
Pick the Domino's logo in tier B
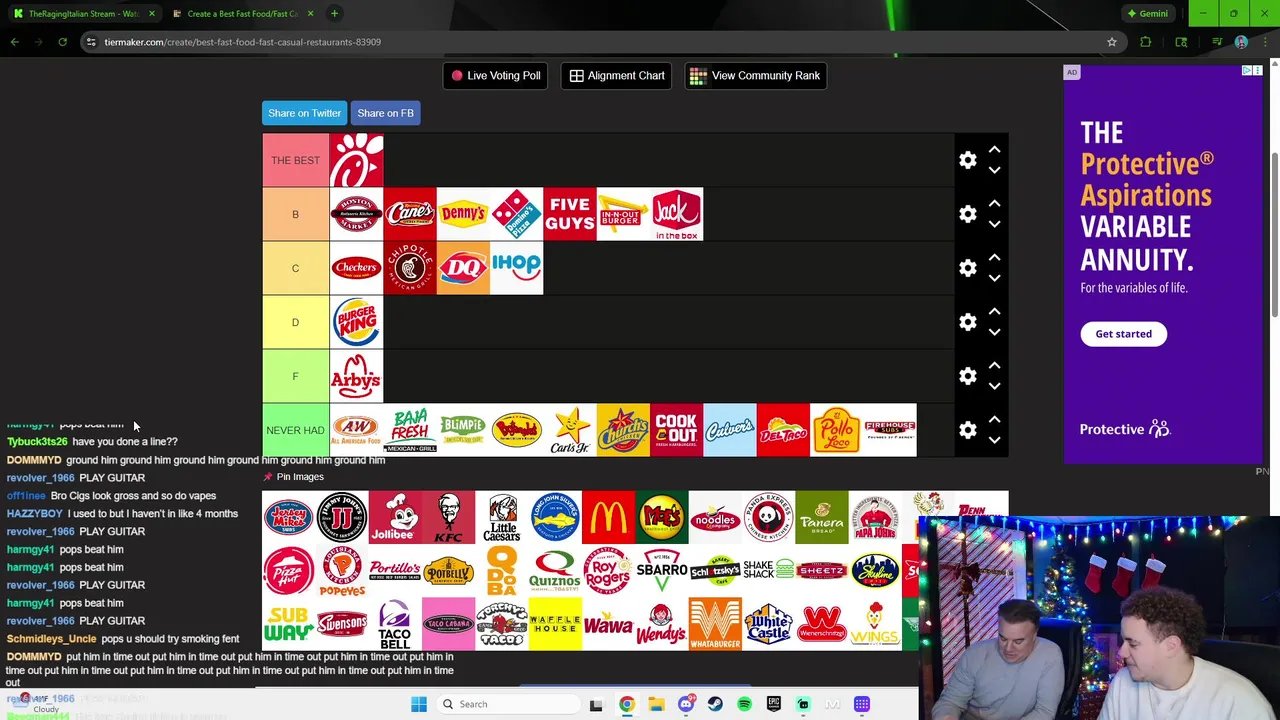coord(516,214)
